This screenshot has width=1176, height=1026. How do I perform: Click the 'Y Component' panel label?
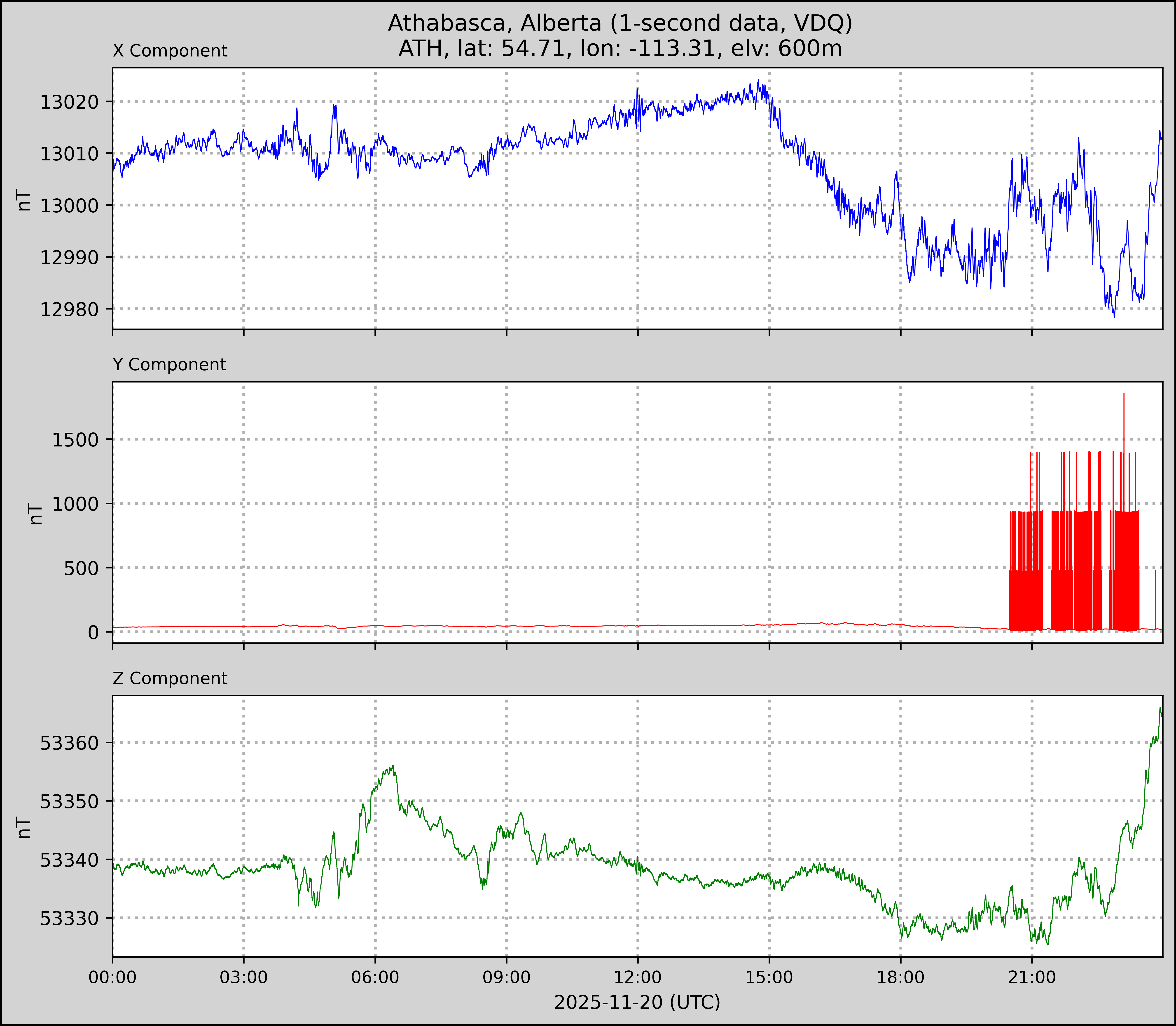pos(169,365)
